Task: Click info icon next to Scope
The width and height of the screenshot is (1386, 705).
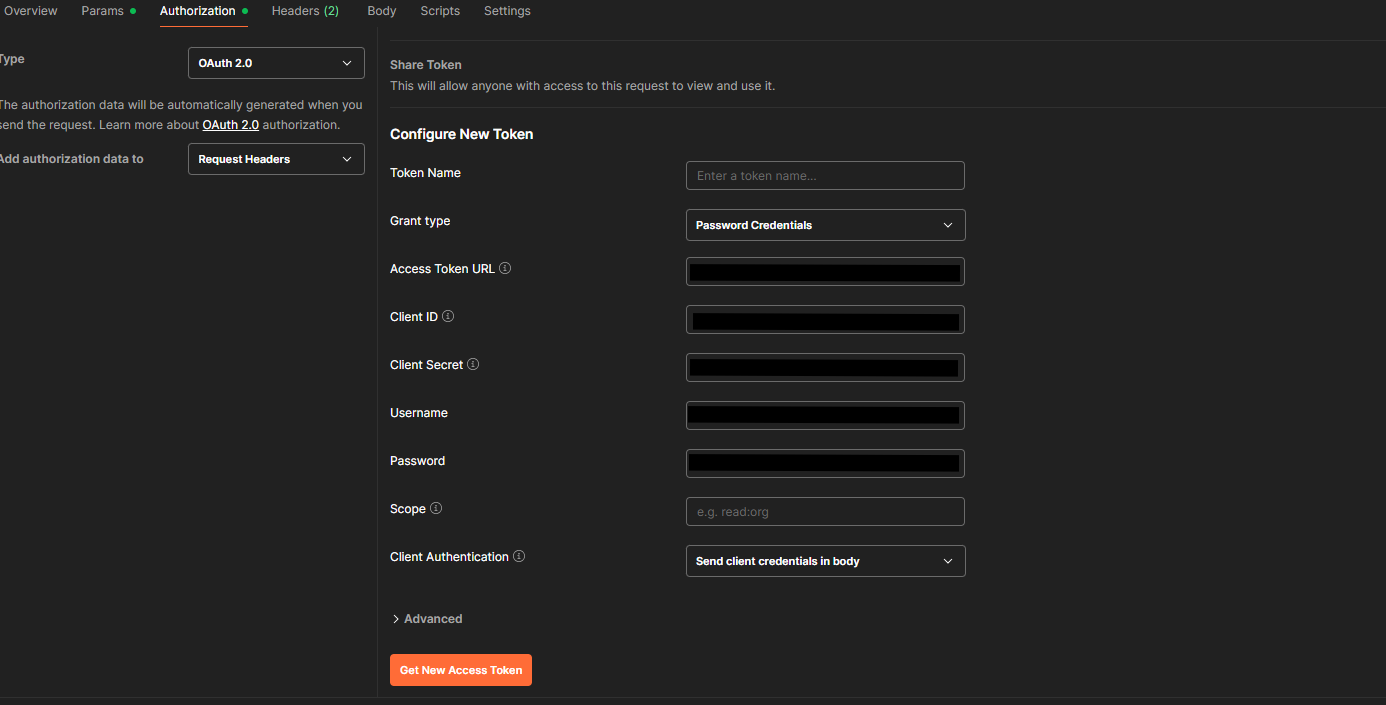Action: click(436, 509)
